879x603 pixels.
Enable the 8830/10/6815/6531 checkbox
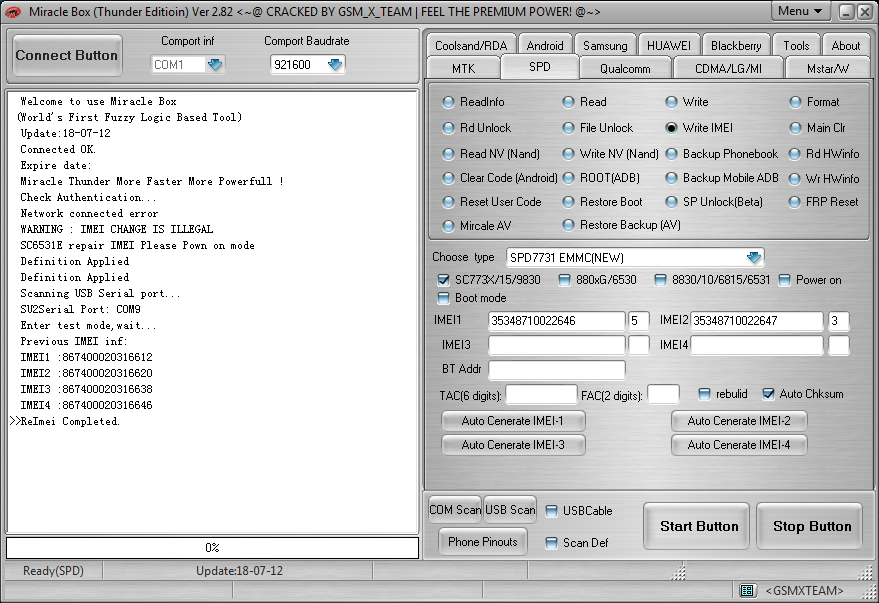click(x=660, y=280)
